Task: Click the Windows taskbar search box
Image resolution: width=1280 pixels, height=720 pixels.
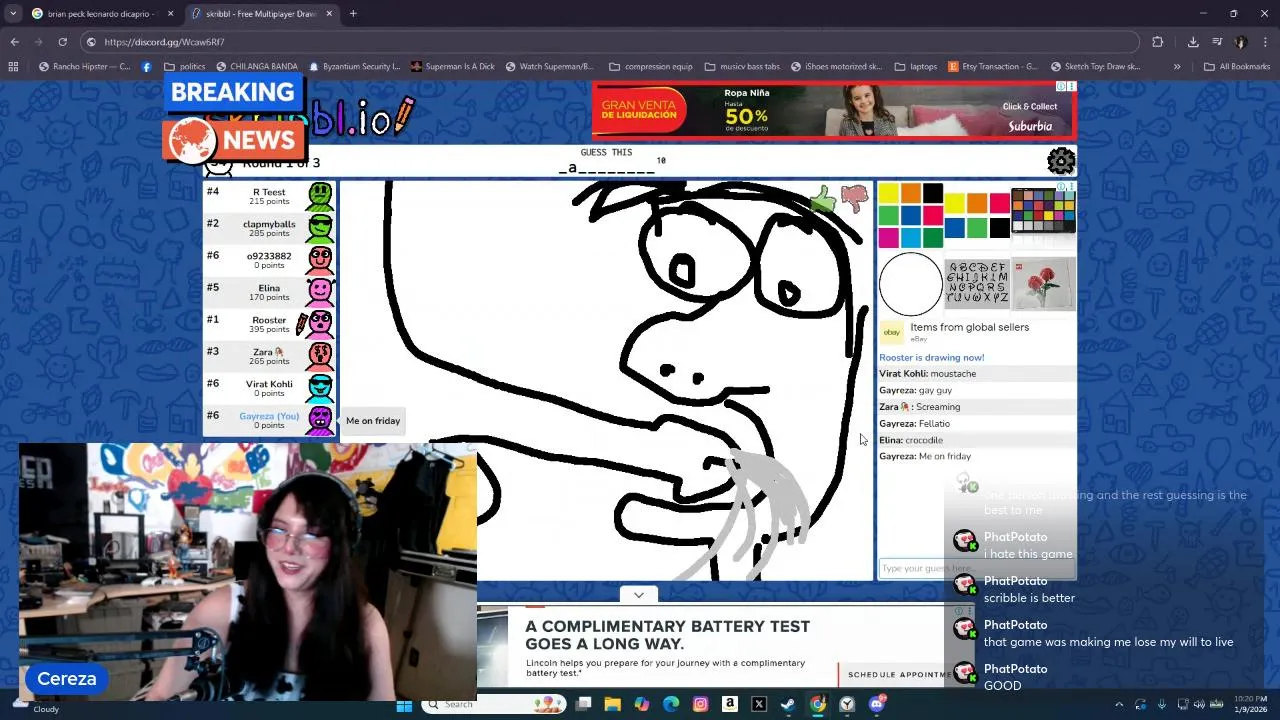Action: (x=492, y=705)
